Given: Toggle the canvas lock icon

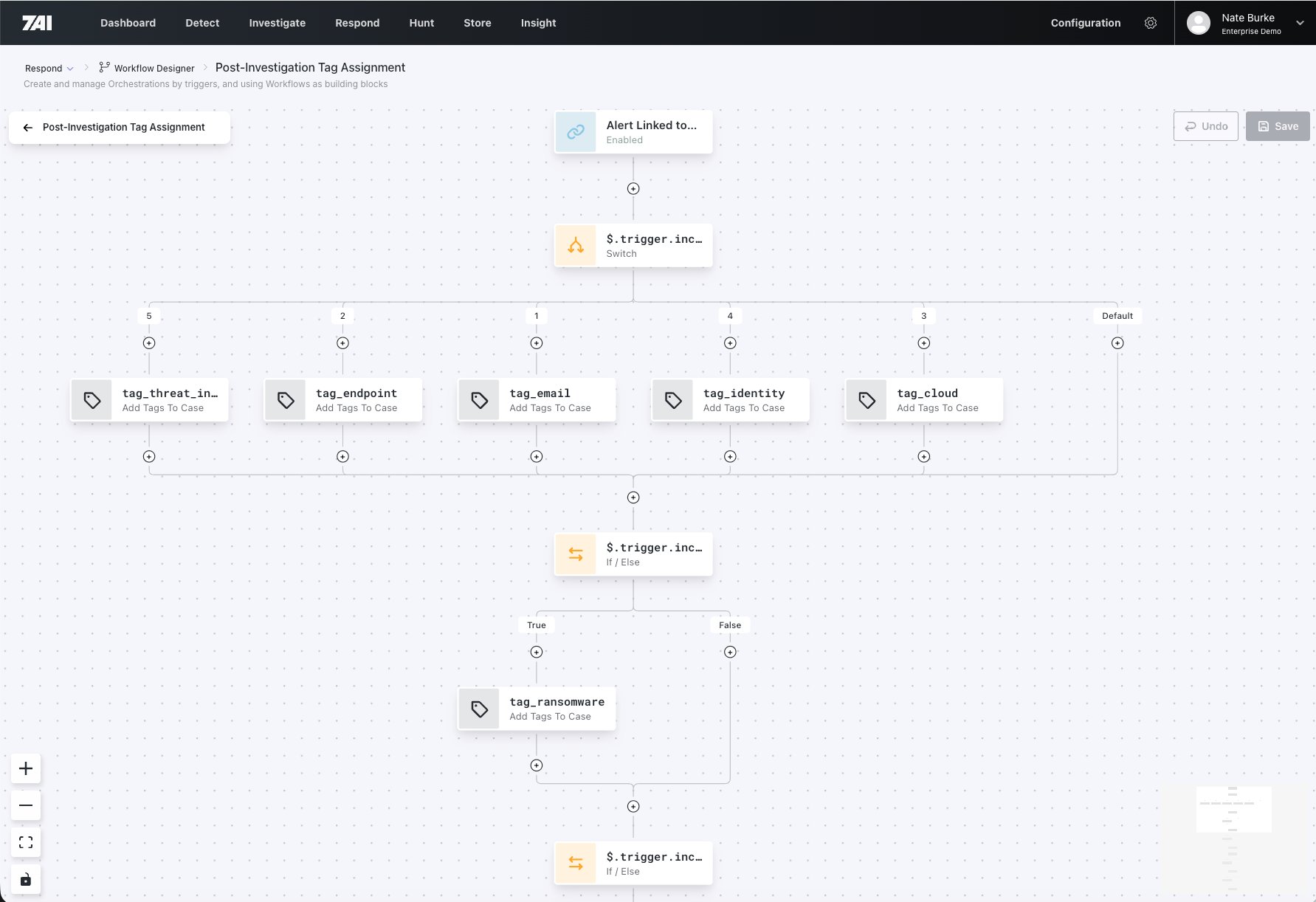Looking at the screenshot, I should (x=26, y=879).
